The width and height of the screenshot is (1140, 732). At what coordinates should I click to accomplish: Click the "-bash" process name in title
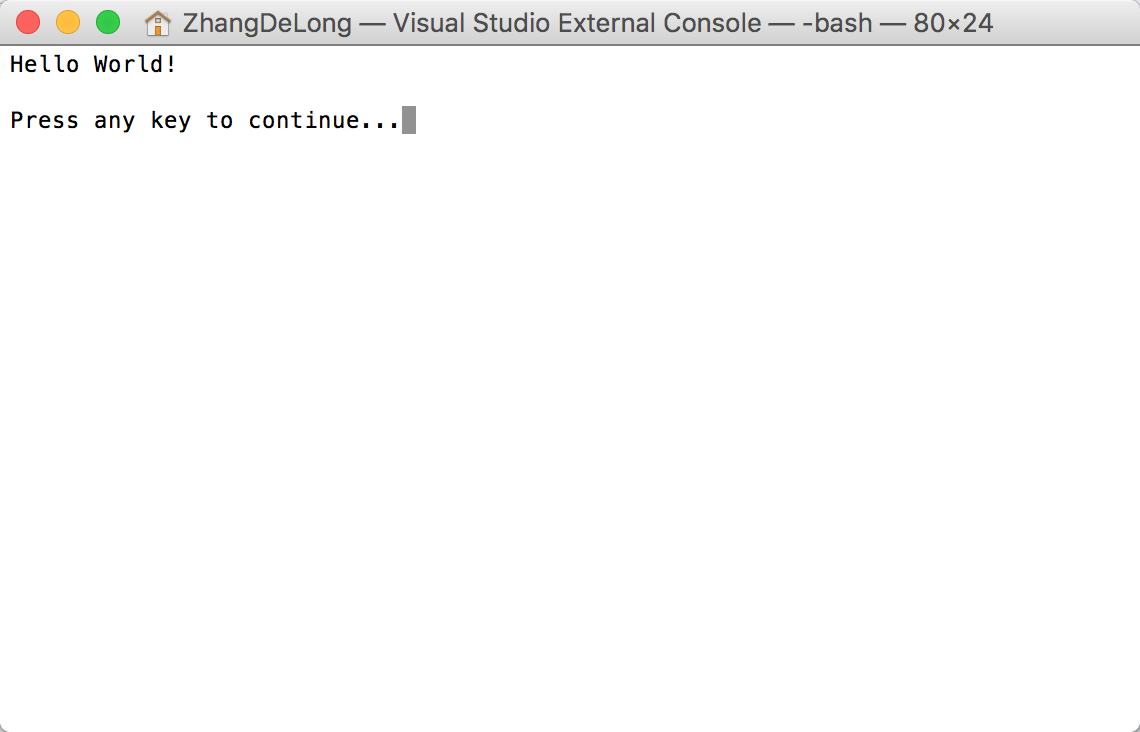(837, 23)
